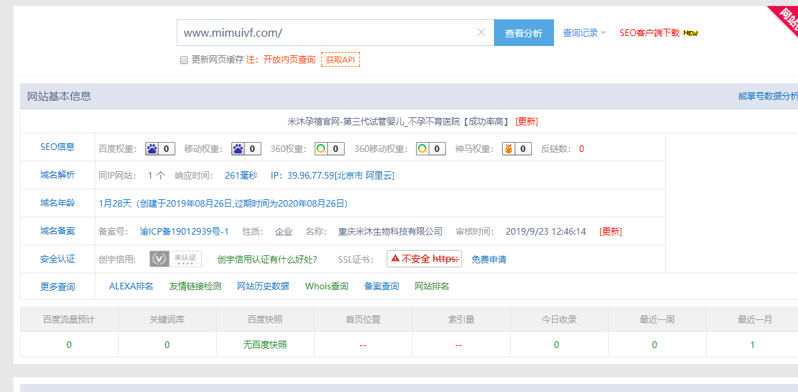Open the 网站排名 link
The height and width of the screenshot is (392, 798).
(432, 286)
